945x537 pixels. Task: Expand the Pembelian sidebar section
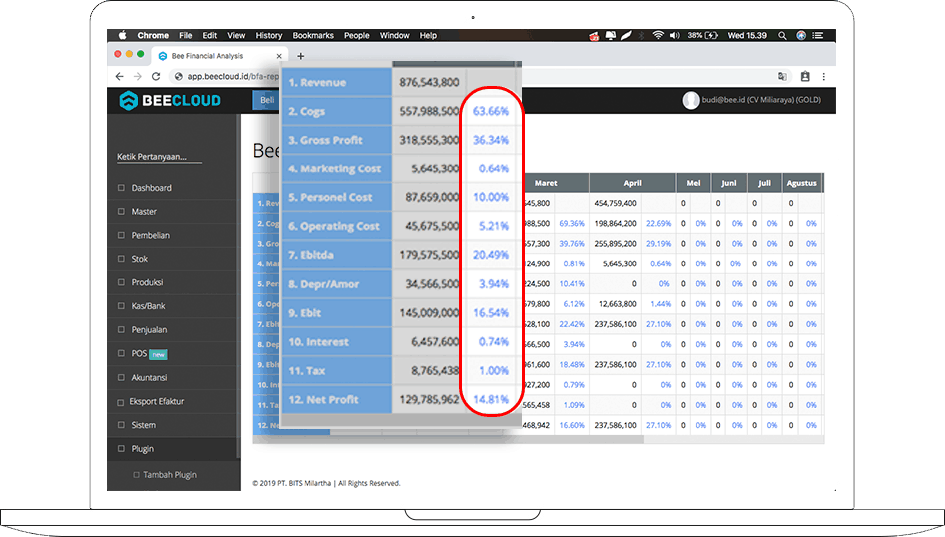pos(150,235)
